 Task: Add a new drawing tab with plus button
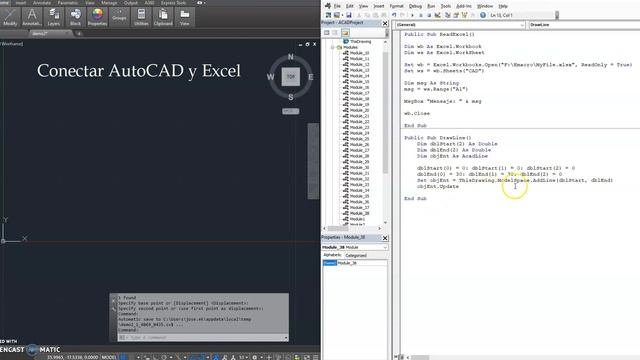tap(79, 33)
